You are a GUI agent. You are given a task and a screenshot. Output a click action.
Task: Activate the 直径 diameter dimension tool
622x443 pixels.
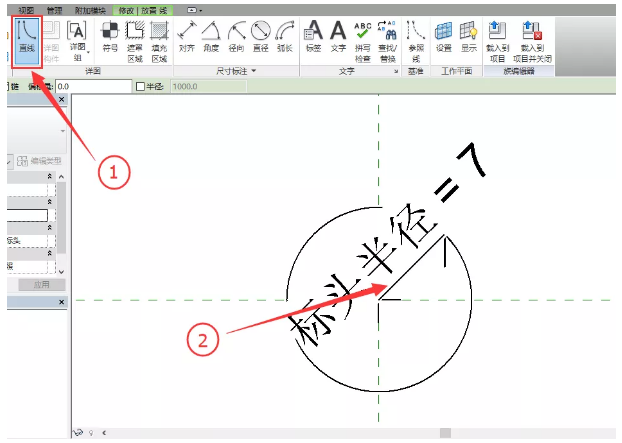[261, 37]
